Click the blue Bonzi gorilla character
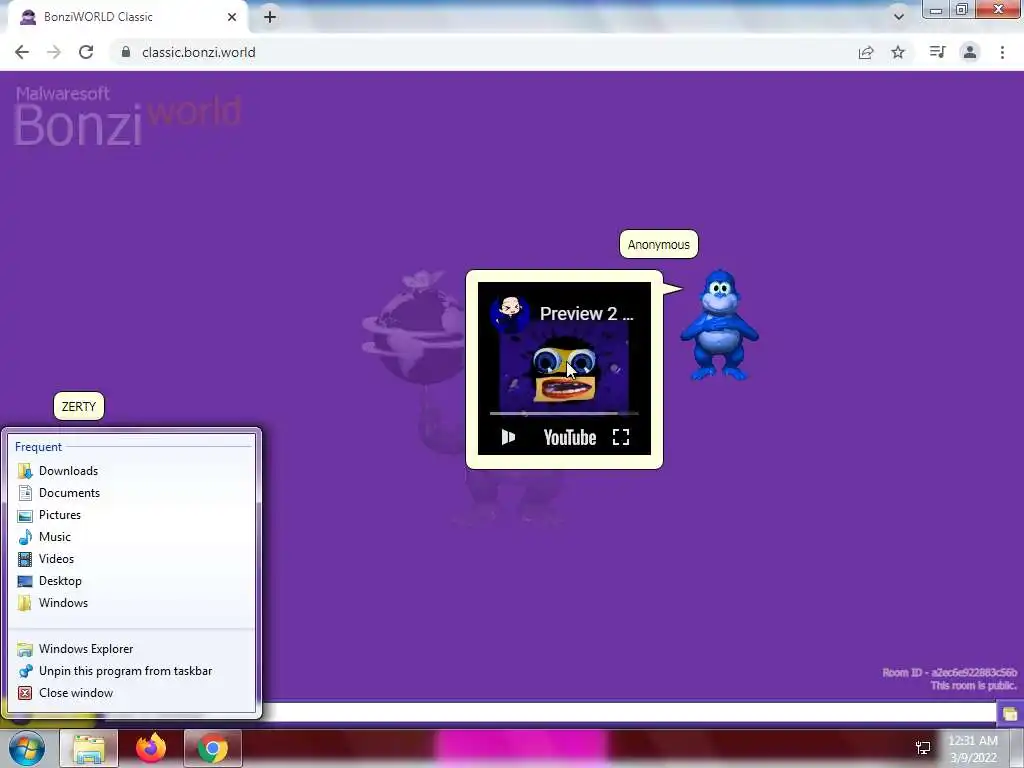This screenshot has height=768, width=1024. click(x=719, y=325)
